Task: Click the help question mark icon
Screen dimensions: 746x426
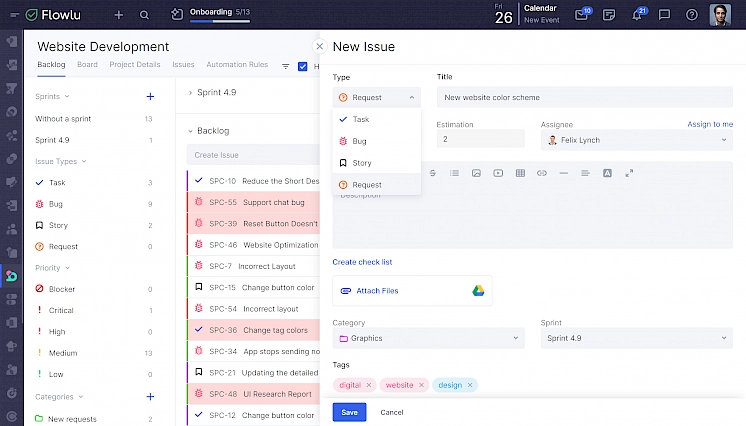Action: [x=692, y=15]
